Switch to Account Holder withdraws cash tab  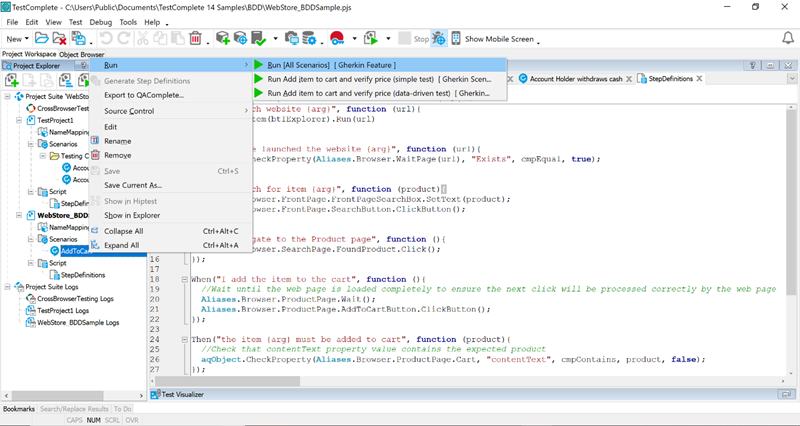[x=576, y=79]
